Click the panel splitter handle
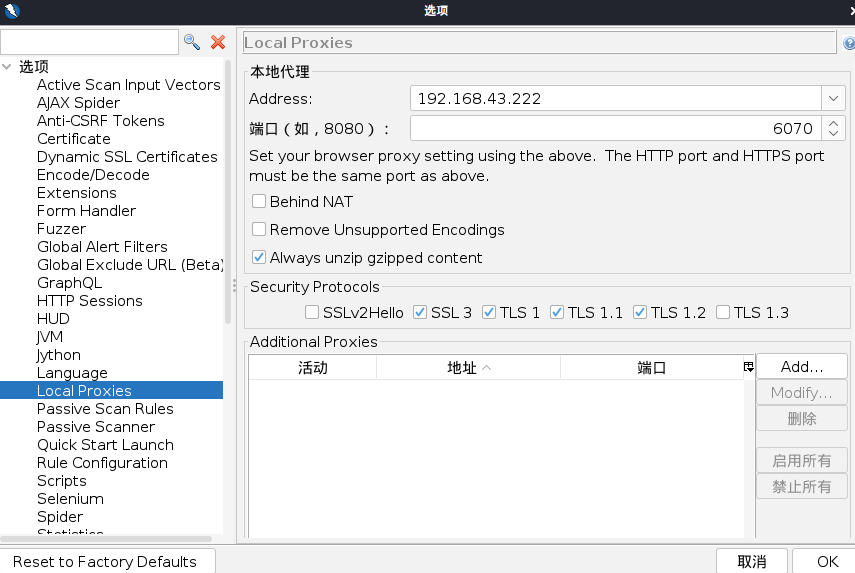 234,286
